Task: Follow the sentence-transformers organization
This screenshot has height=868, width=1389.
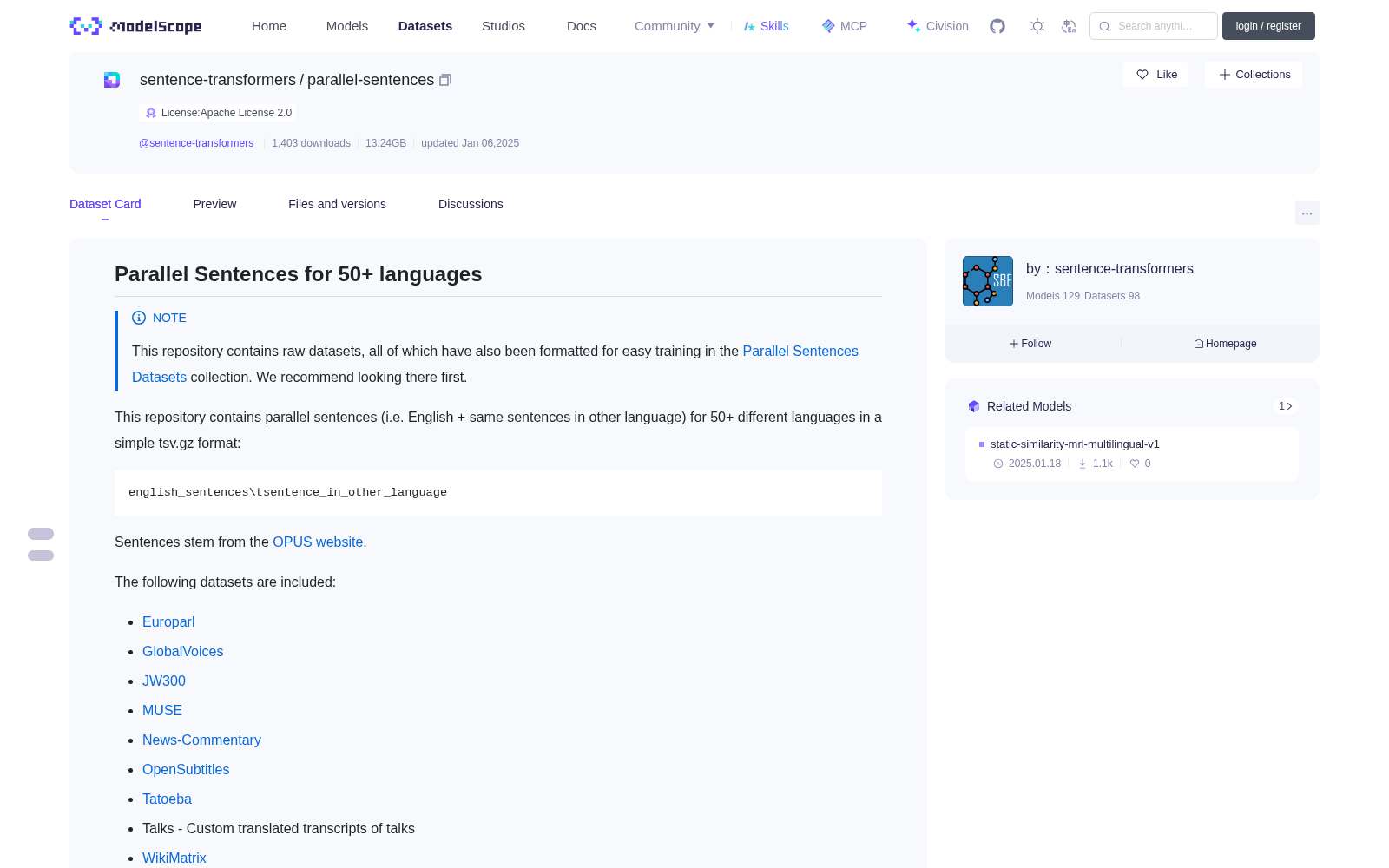Action: (x=1030, y=344)
